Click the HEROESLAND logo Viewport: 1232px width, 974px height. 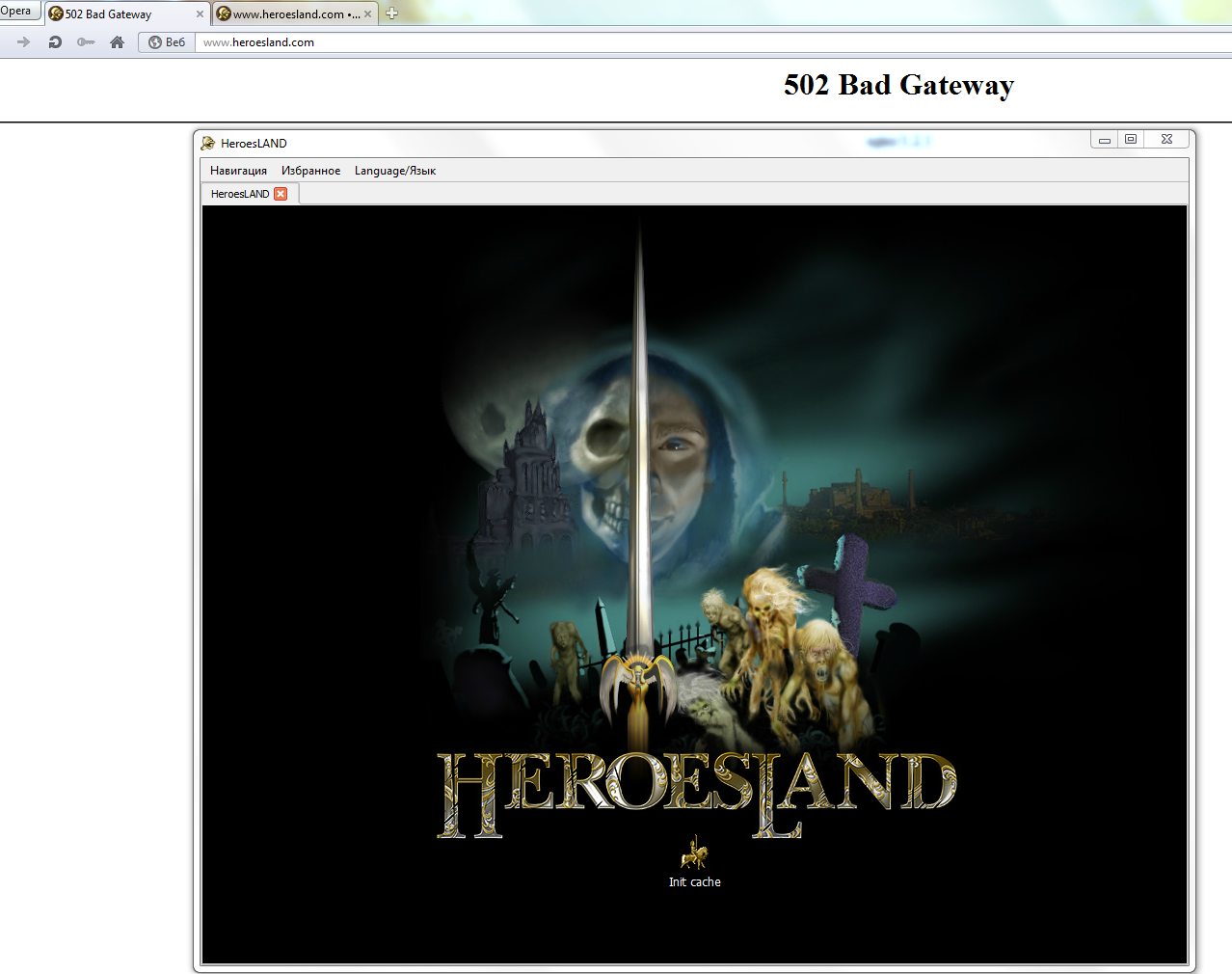696,795
